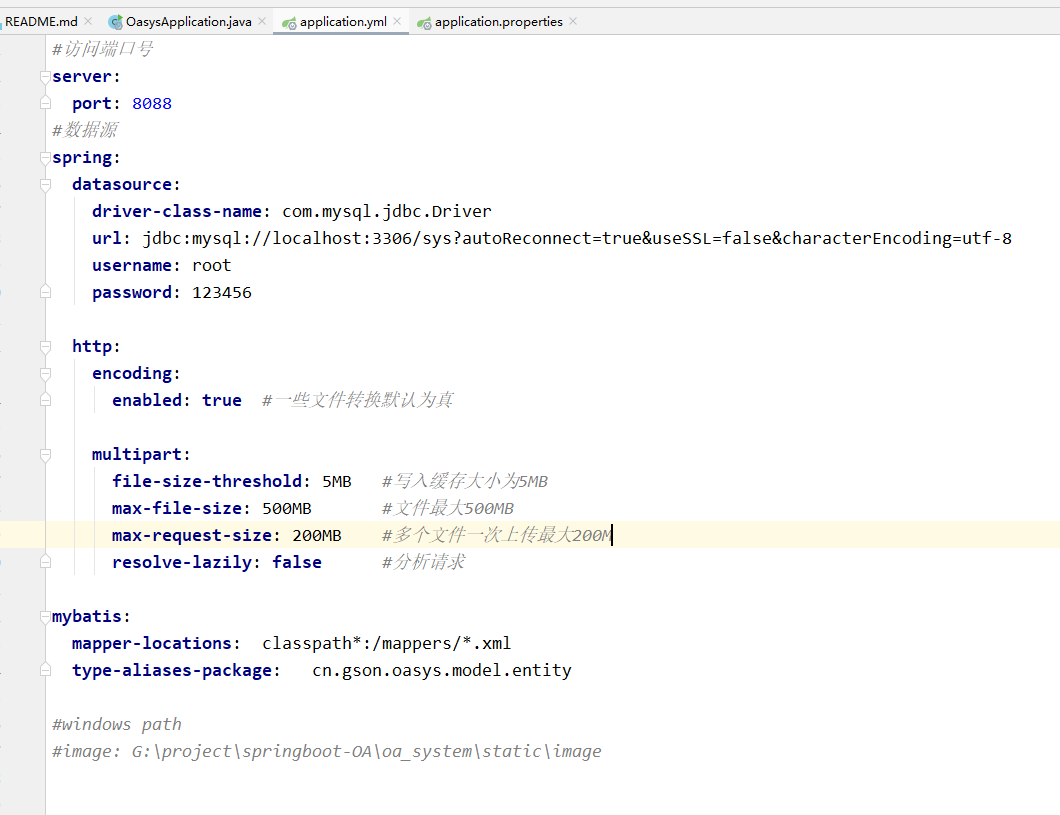The image size is (1060, 815).
Task: Click the 'false' value after resolve-lazily
Action: (297, 562)
